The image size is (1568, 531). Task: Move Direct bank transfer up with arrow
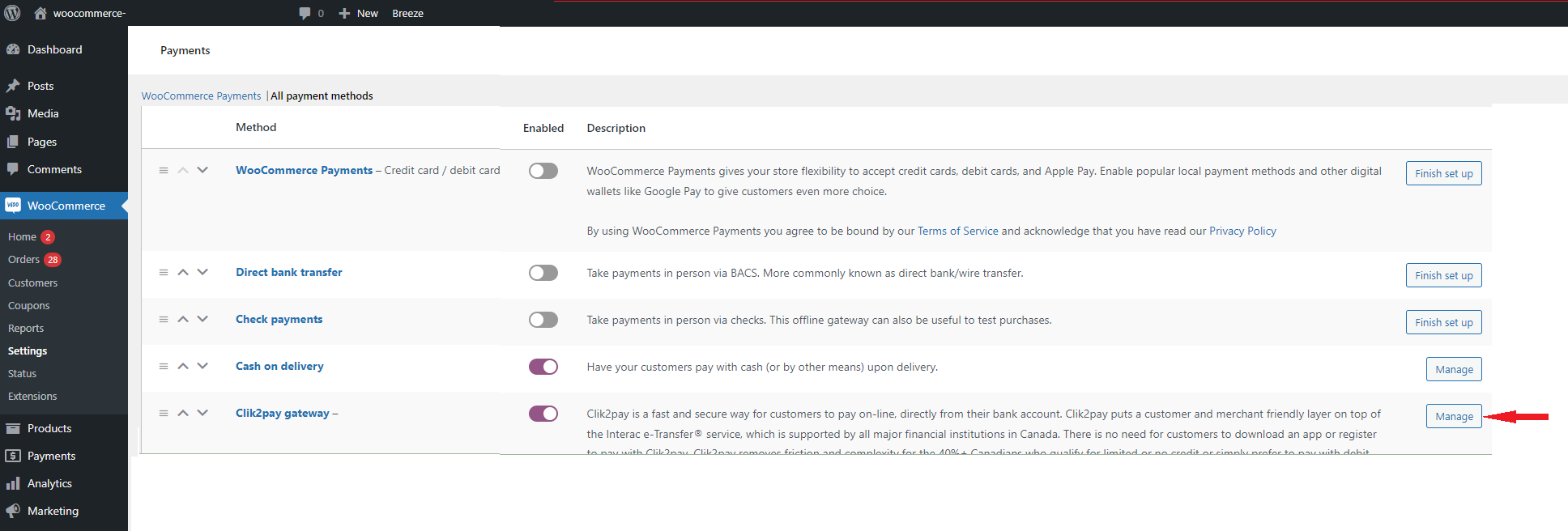183,272
